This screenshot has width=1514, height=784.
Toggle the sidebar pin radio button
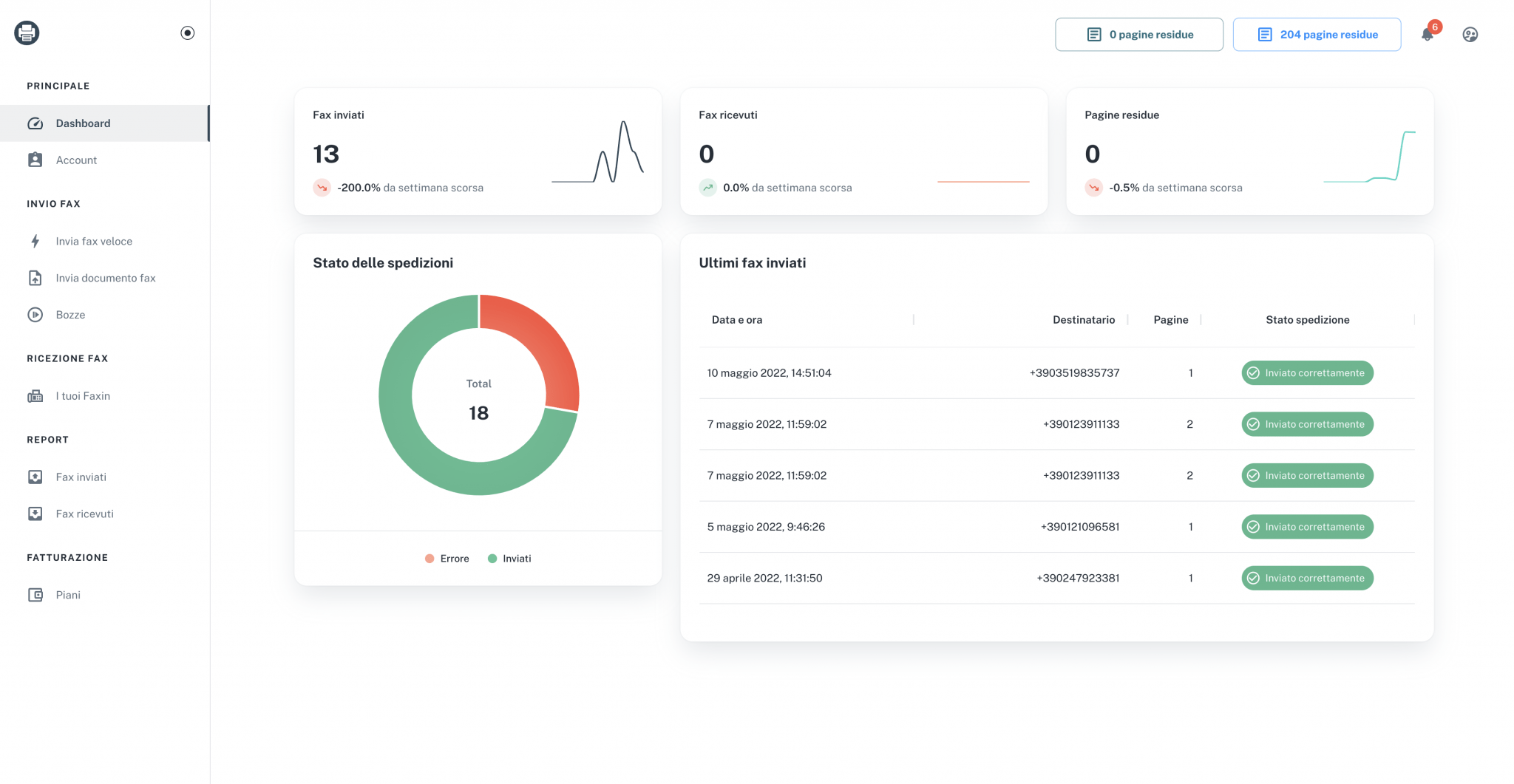[x=188, y=33]
